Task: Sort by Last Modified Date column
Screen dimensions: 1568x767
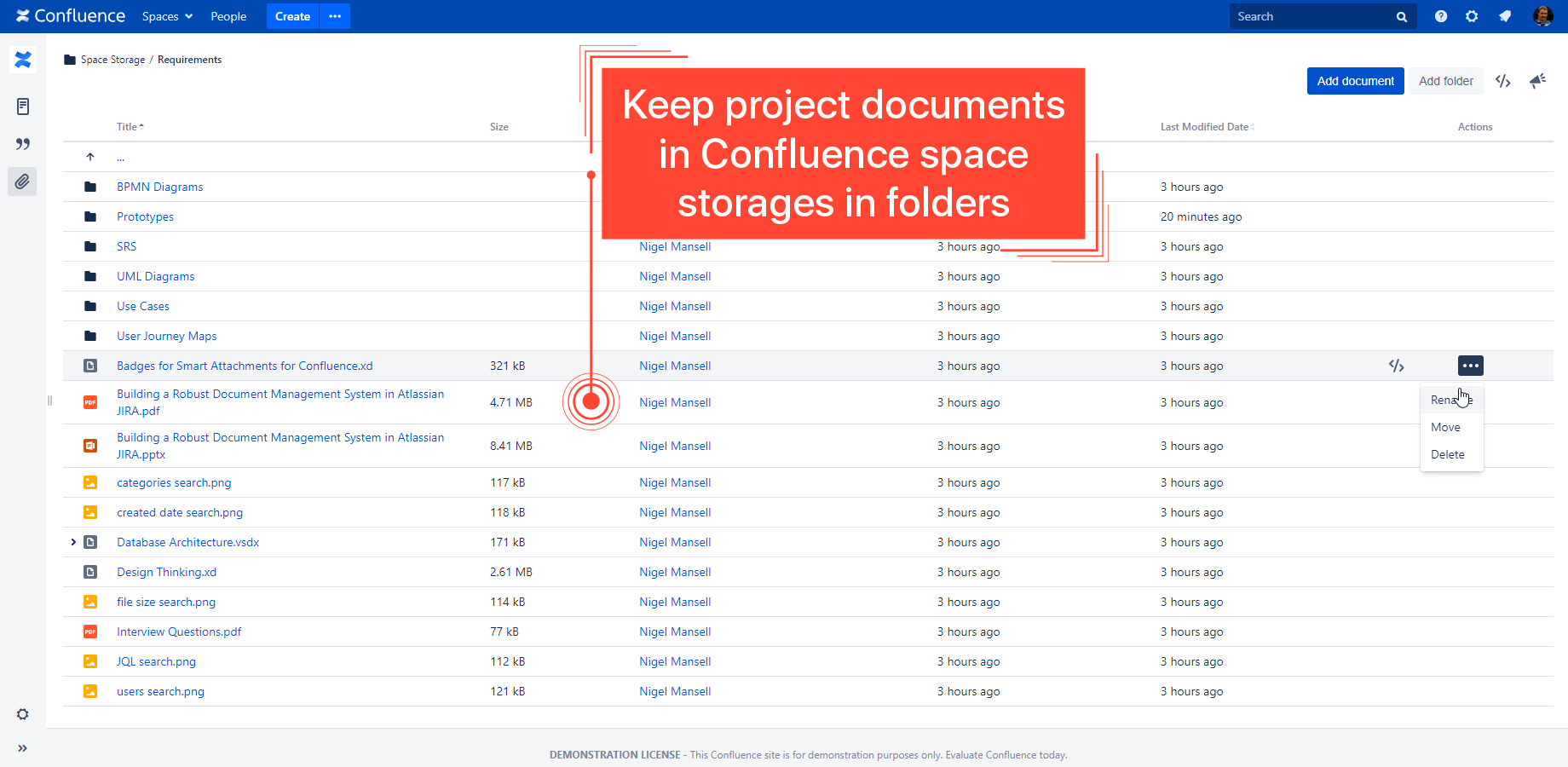Action: pyautogui.click(x=1207, y=127)
